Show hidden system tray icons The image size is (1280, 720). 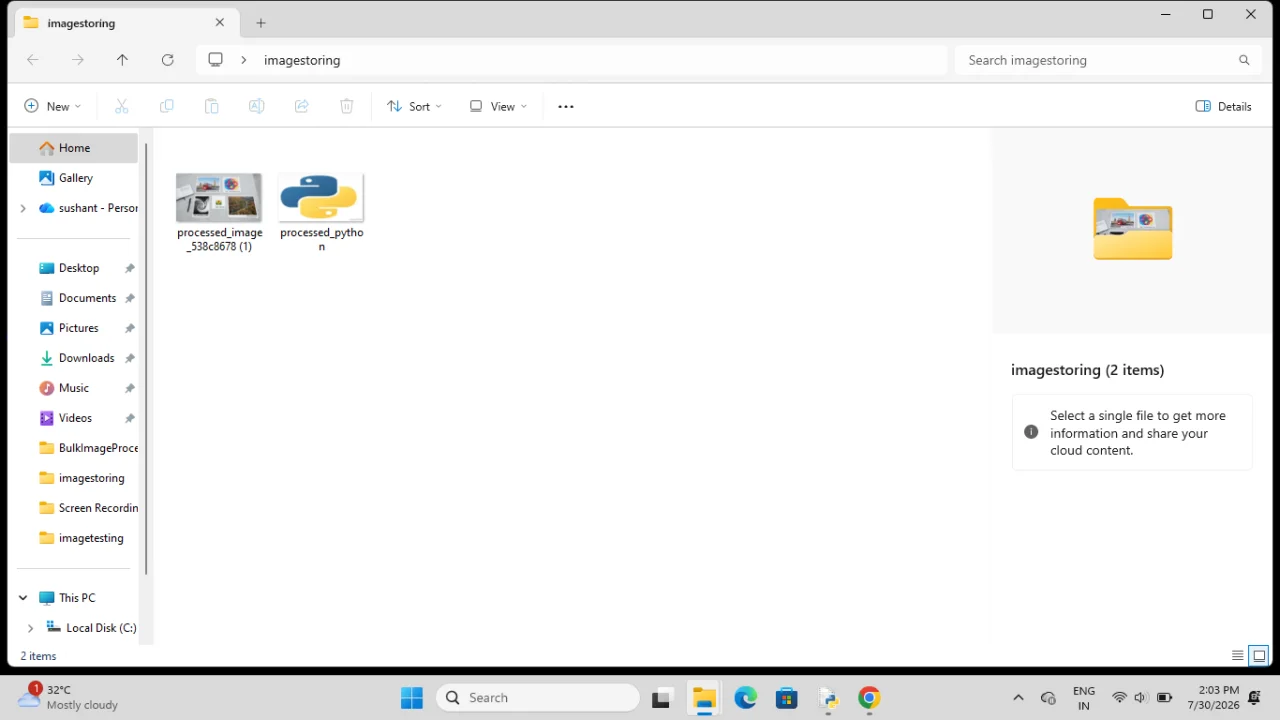[1018, 698]
